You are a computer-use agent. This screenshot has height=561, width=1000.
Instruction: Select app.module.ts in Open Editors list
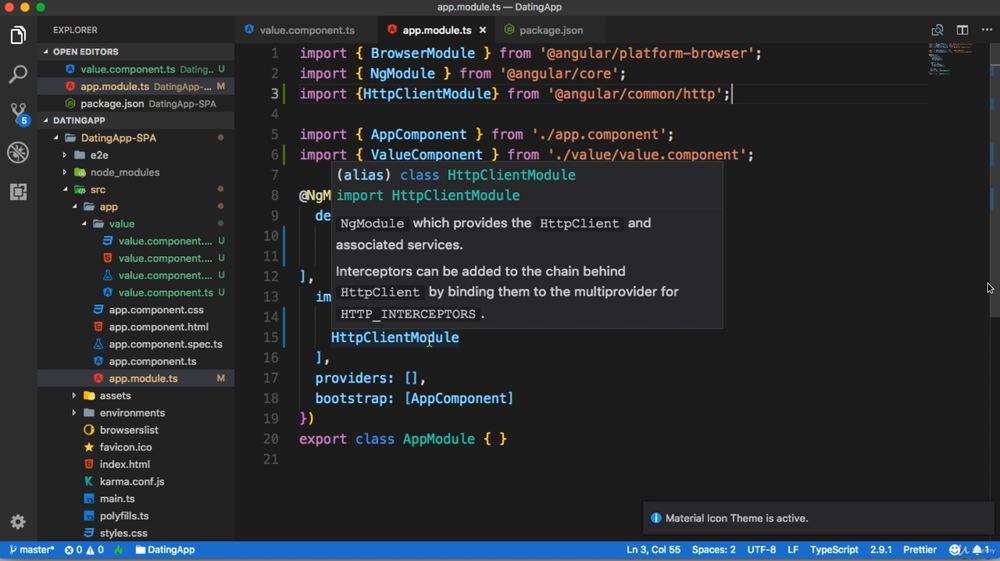click(x=136, y=86)
